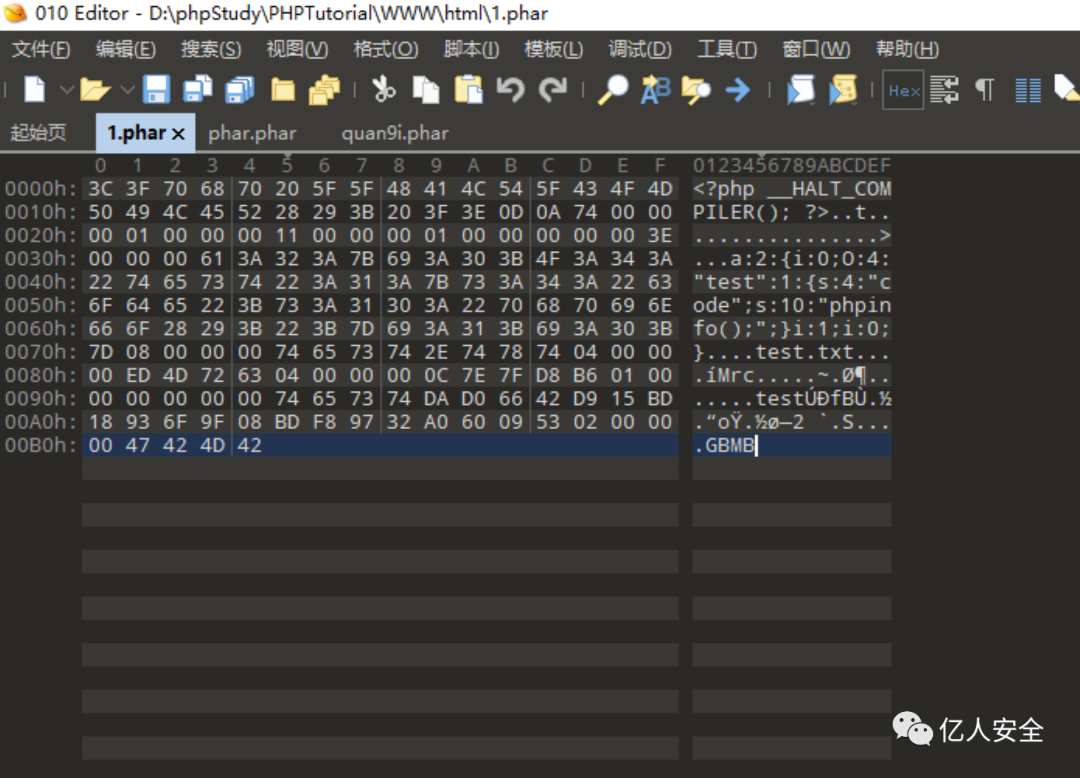Paste using the clipboard icon
This screenshot has width=1080, height=778.
click(x=468, y=90)
